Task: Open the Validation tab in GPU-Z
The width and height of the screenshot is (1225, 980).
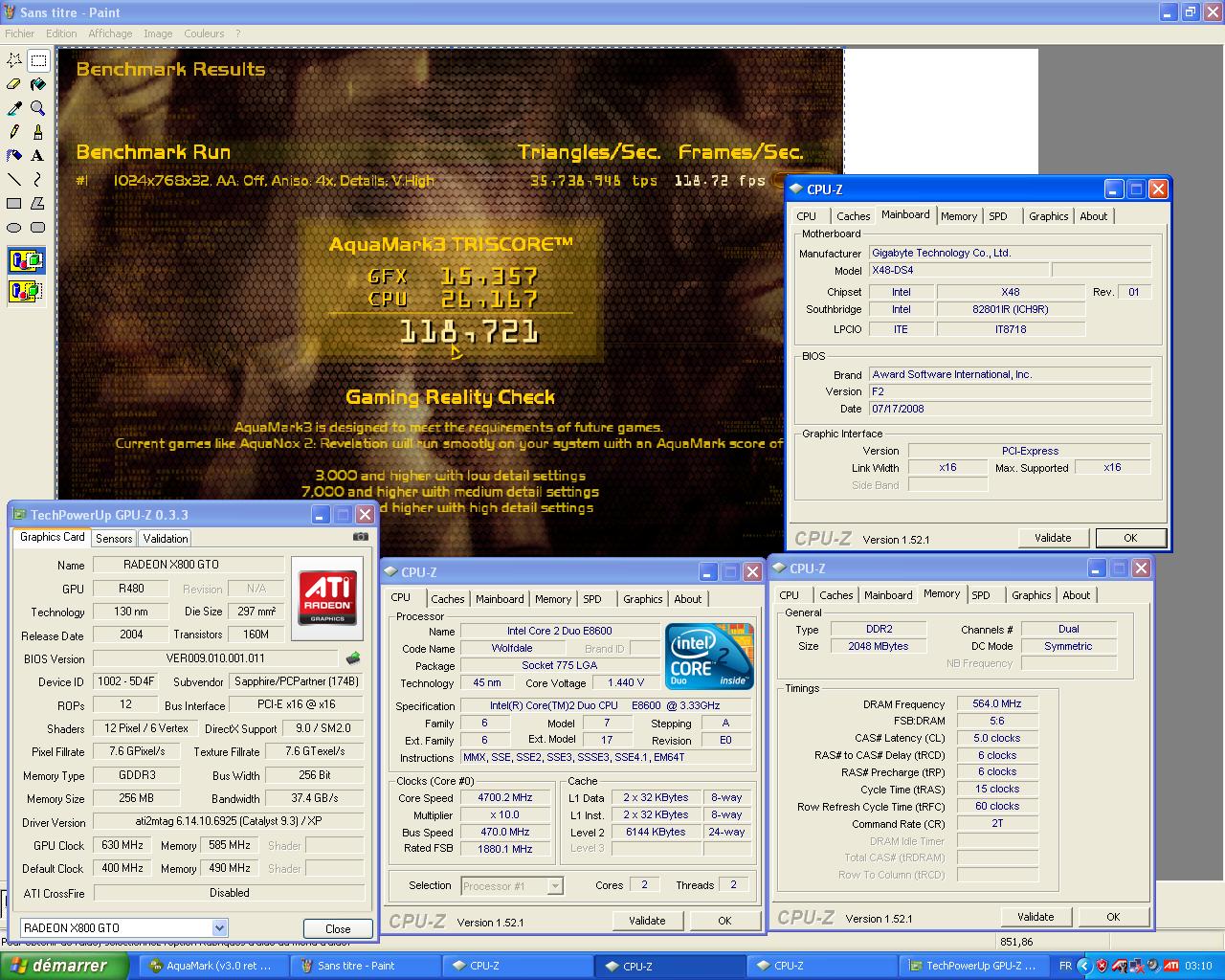Action: pyautogui.click(x=166, y=539)
